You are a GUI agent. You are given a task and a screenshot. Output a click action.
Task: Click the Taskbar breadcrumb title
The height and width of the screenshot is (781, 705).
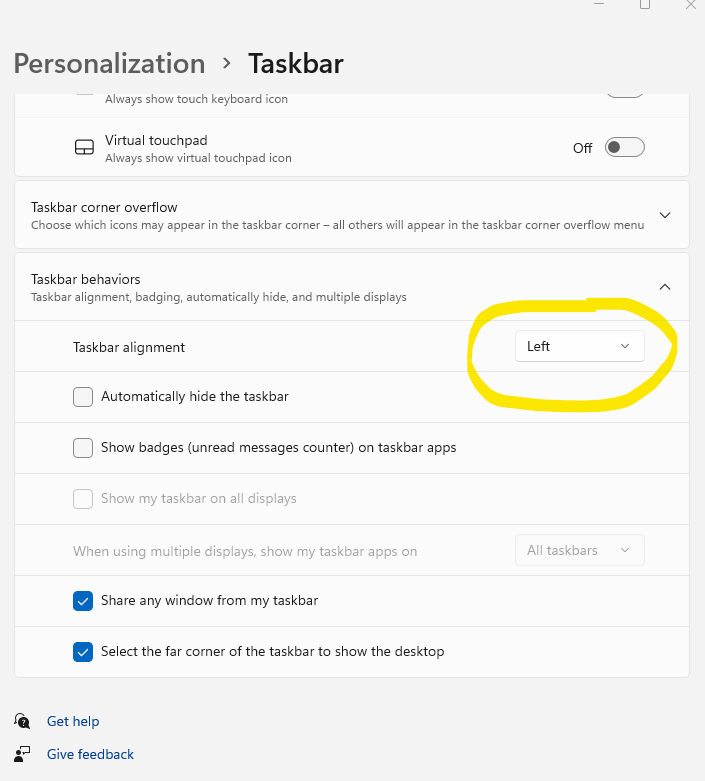tap(295, 63)
